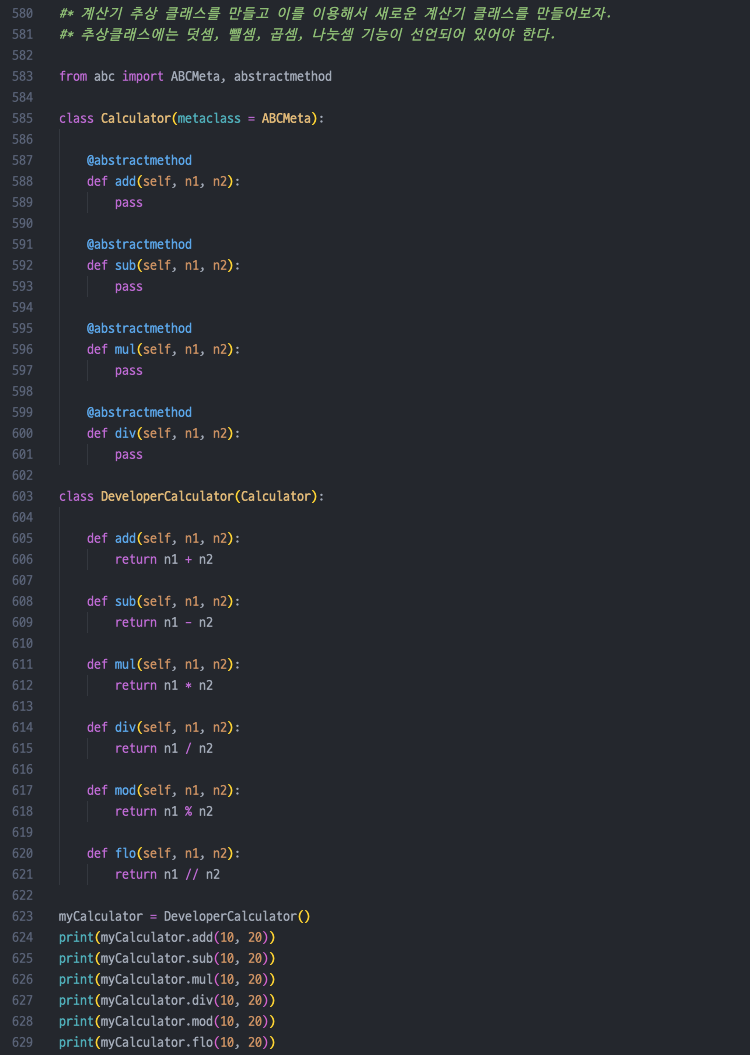Click the 'def mod(self, n1, n2):' definition

pos(163,791)
